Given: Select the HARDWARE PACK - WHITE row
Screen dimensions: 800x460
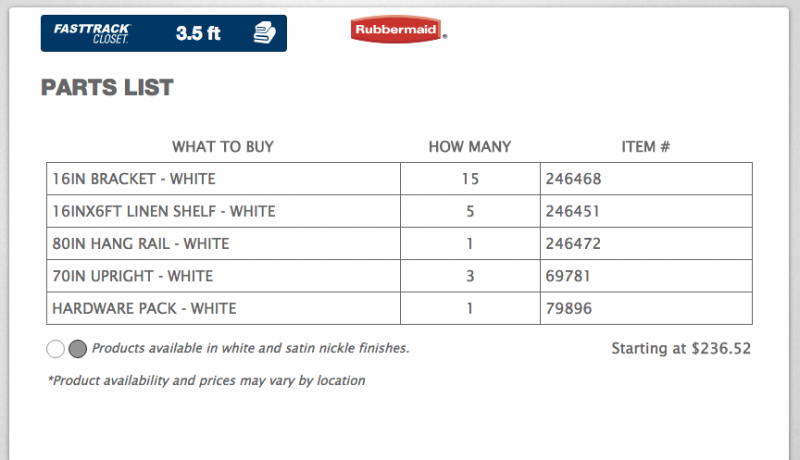Looking at the screenshot, I should (x=399, y=308).
